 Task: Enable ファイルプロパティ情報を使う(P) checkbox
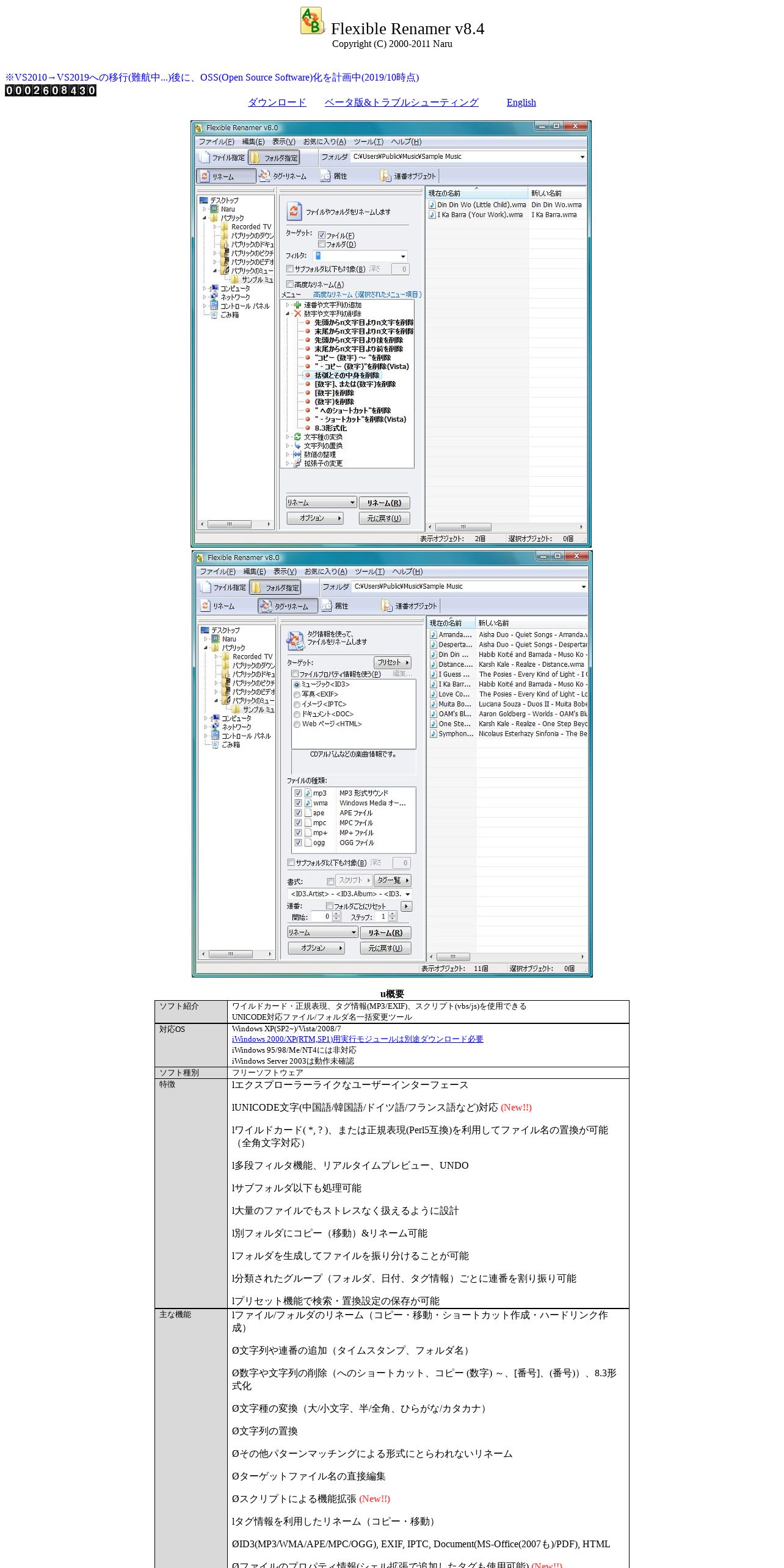pos(295,674)
